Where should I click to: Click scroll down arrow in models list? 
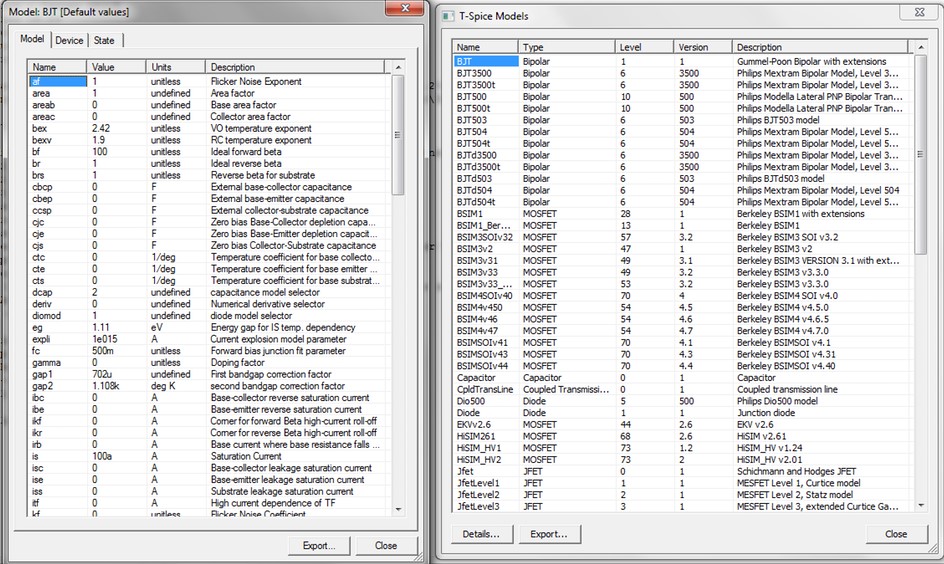(921, 506)
